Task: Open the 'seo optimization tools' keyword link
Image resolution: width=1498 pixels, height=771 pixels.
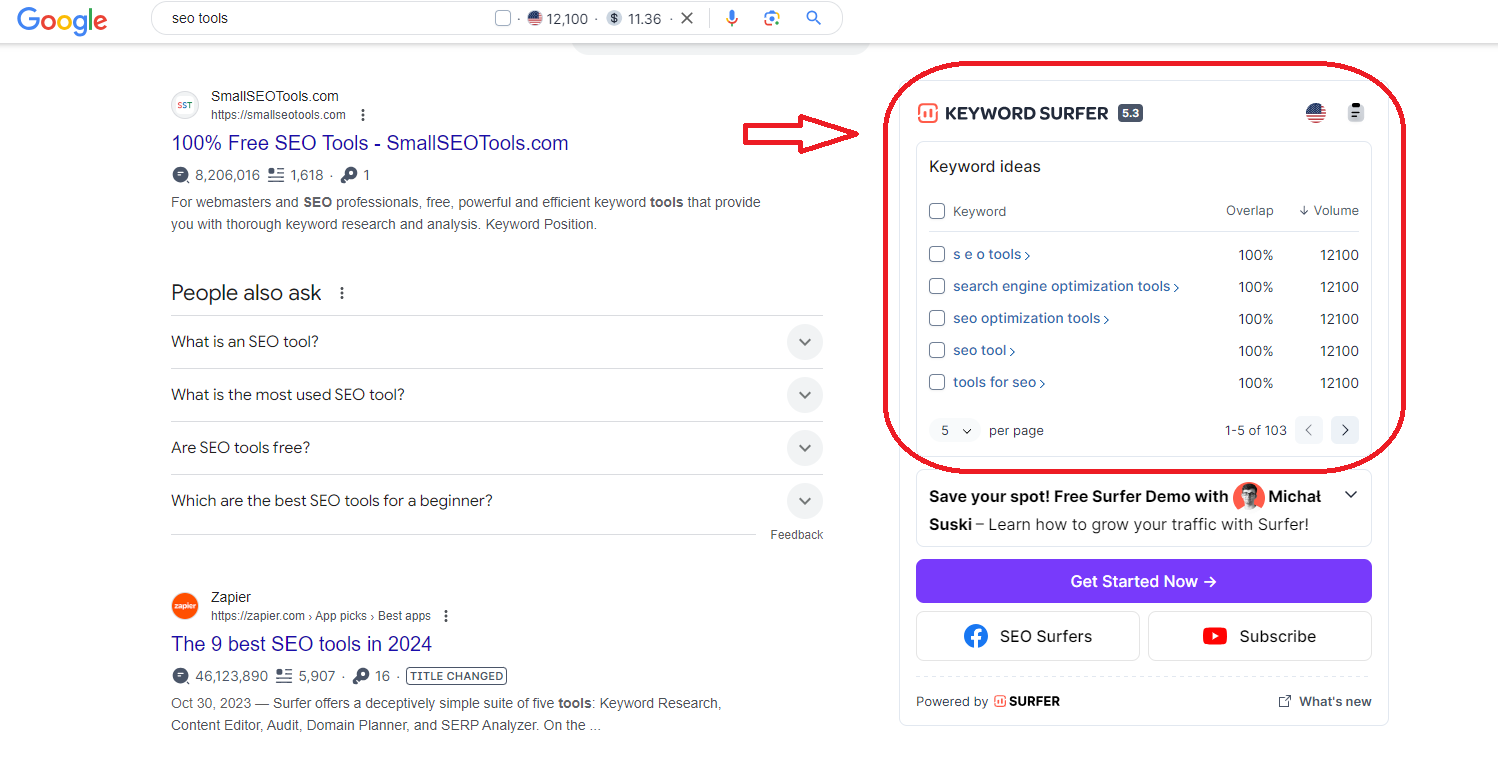Action: pyautogui.click(x=1031, y=318)
